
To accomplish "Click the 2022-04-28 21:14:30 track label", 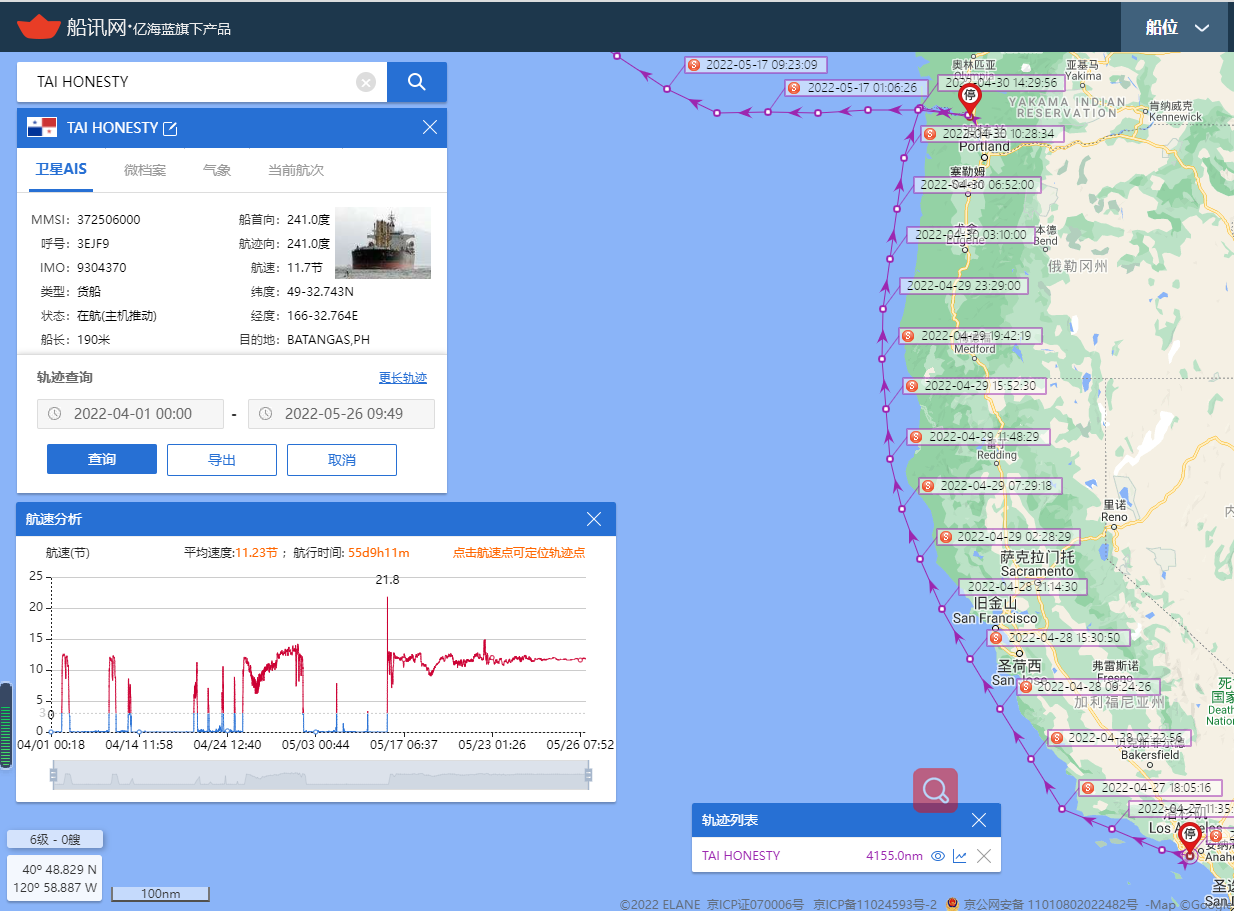I will pyautogui.click(x=1022, y=587).
